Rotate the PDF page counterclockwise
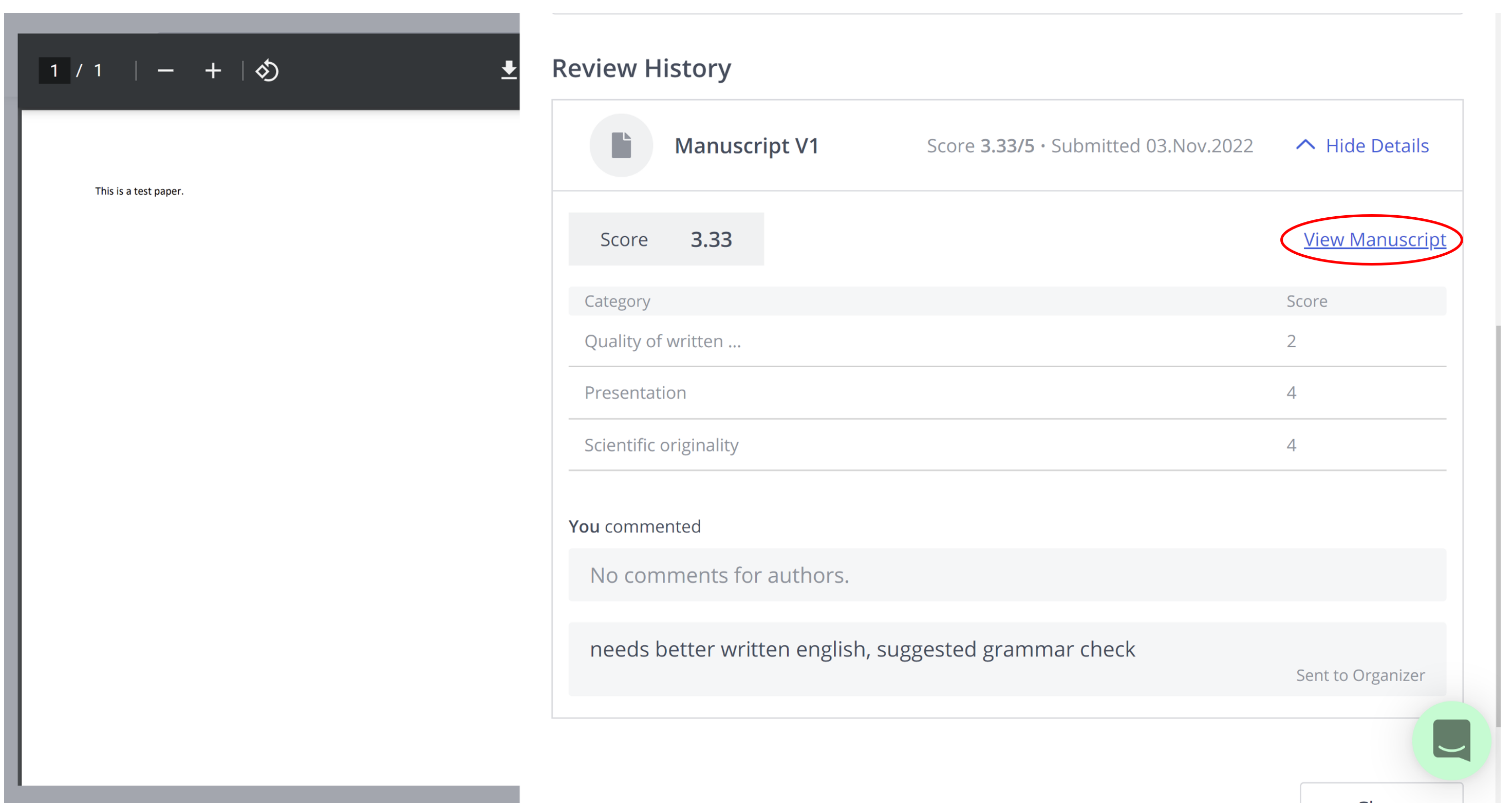This screenshot has width=1512, height=812. point(267,71)
